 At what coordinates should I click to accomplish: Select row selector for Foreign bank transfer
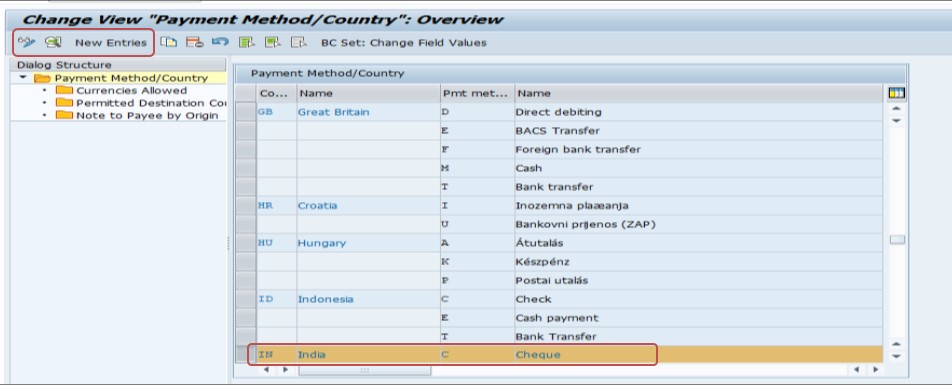pyautogui.click(x=246, y=149)
